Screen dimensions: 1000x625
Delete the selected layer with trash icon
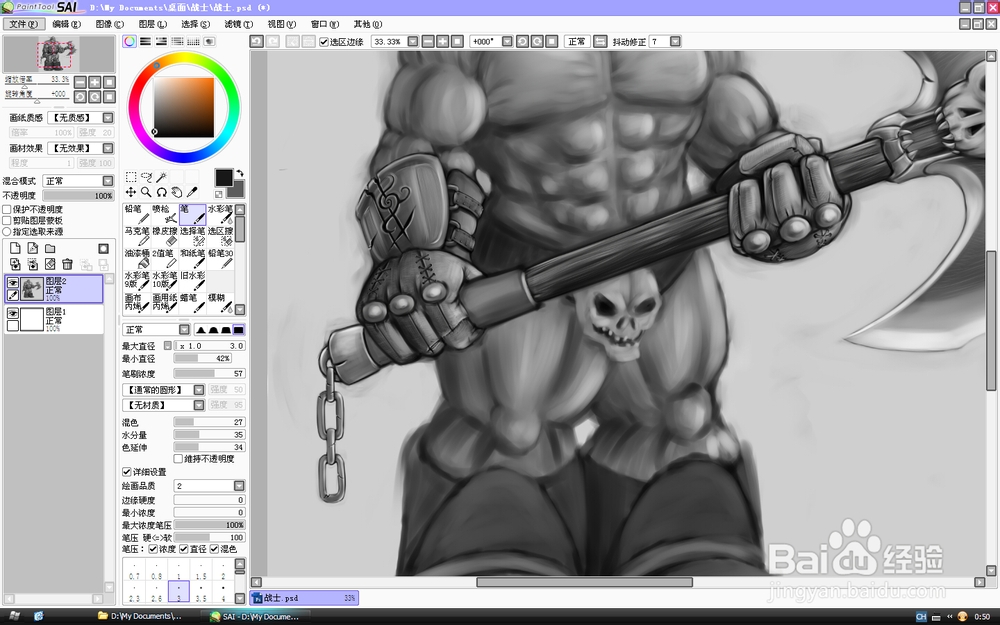(x=67, y=264)
